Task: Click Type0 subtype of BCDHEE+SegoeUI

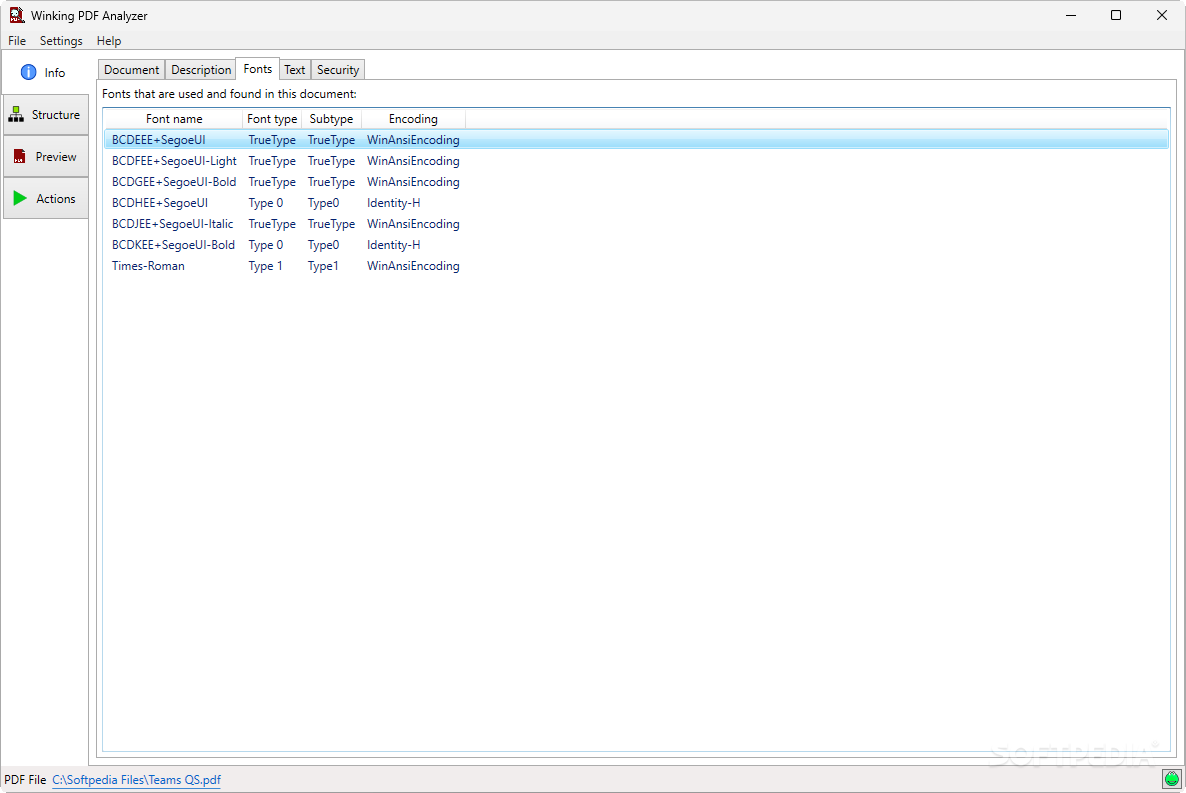Action: point(323,203)
